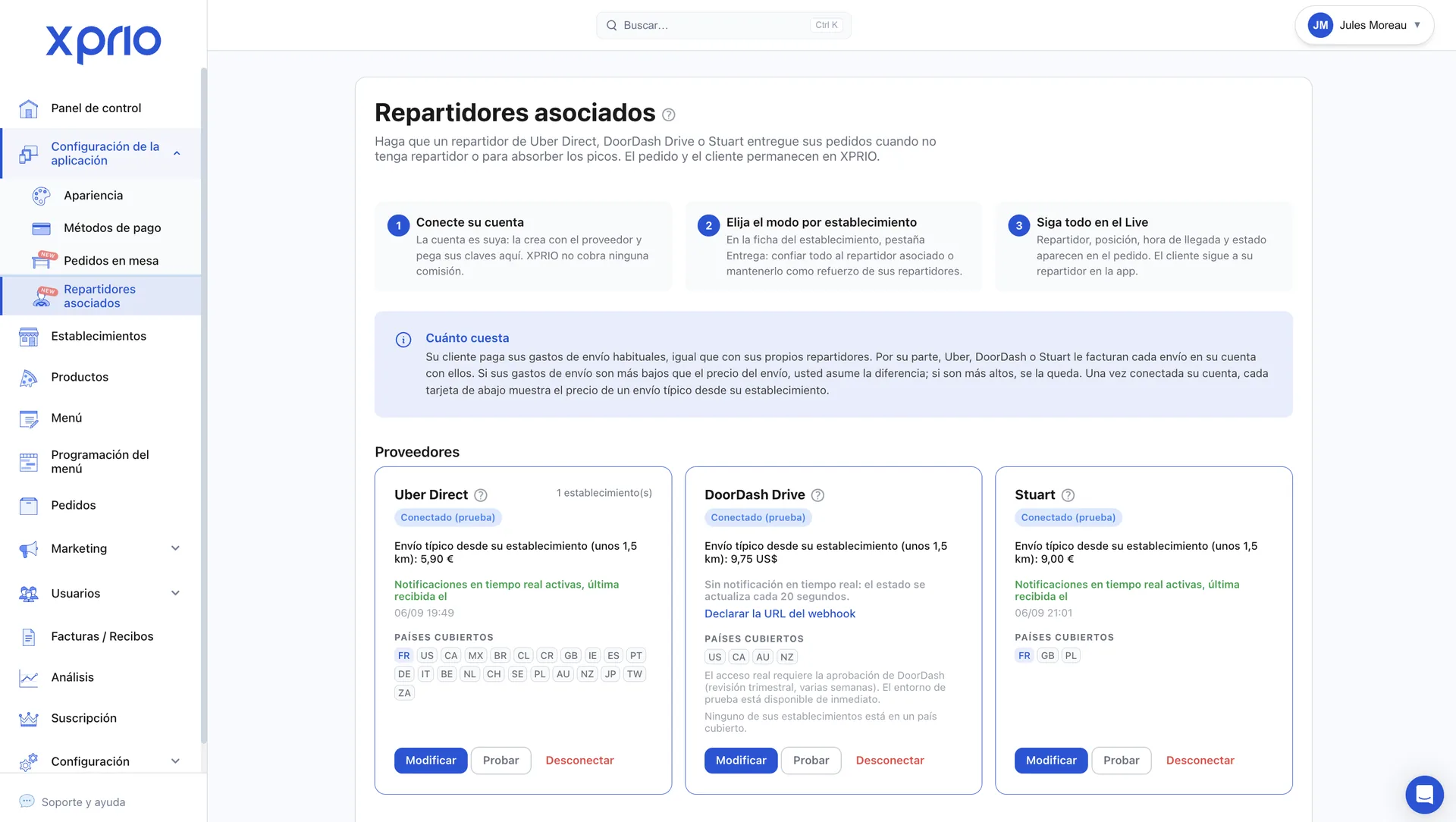Click the Facturas / Recibos document icon
1456x822 pixels.
click(x=29, y=637)
